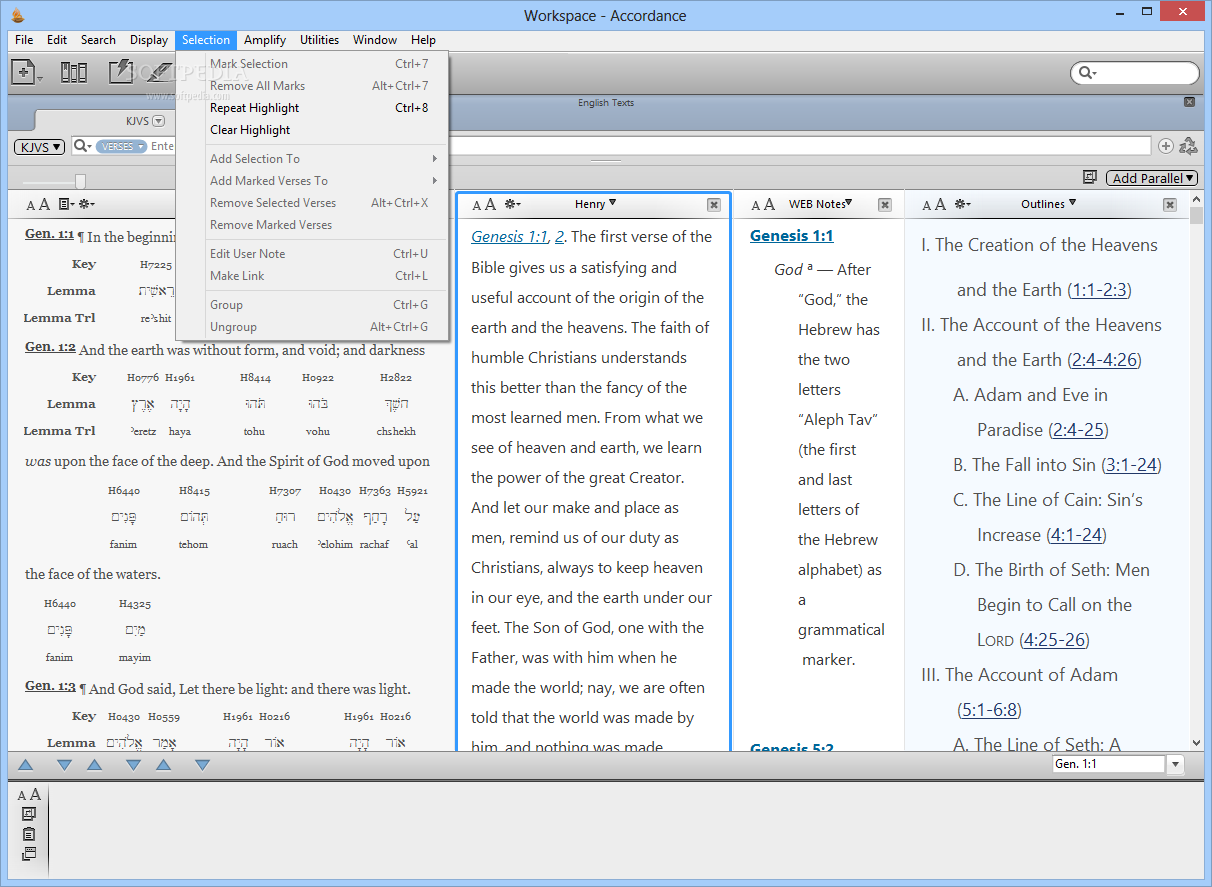Open Genesis 1:1 link in Henry pane
Screen dimensions: 1212x887
click(x=510, y=237)
